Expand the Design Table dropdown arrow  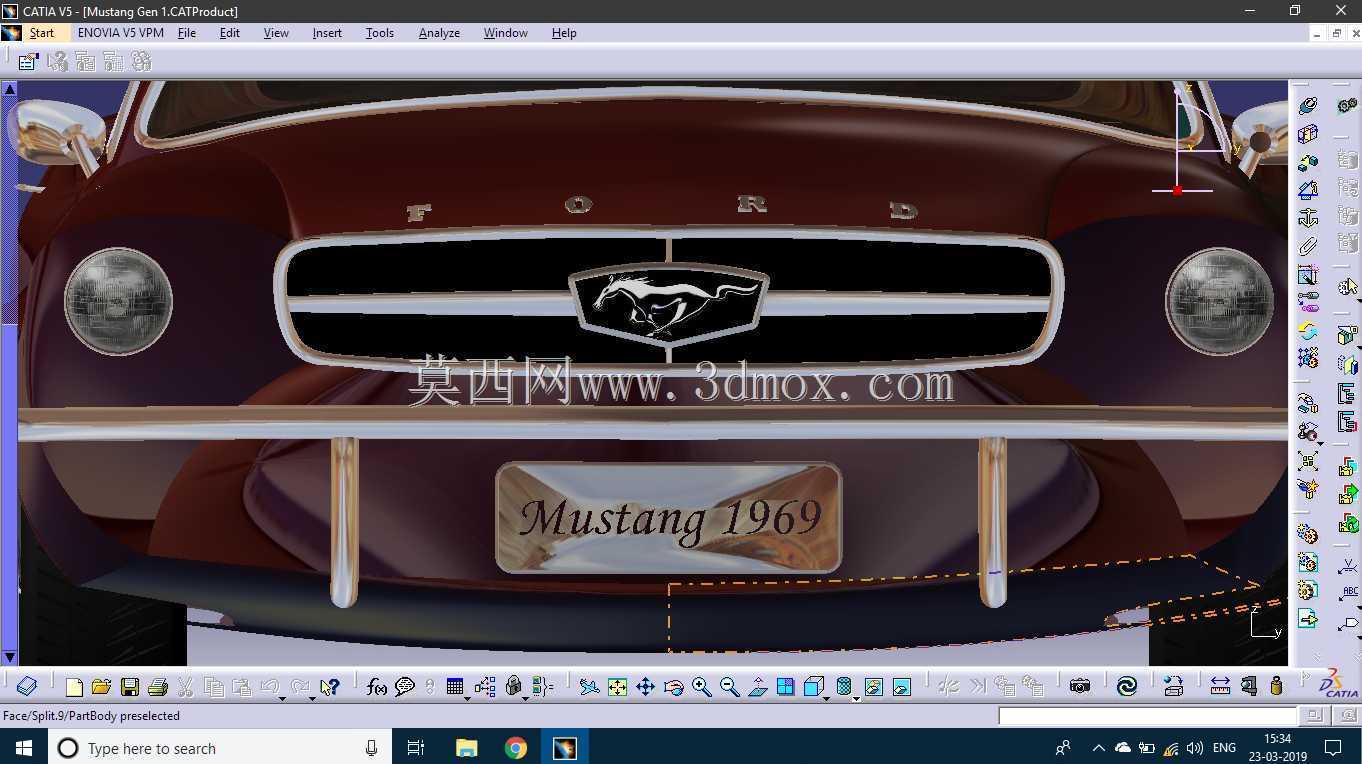(x=467, y=697)
